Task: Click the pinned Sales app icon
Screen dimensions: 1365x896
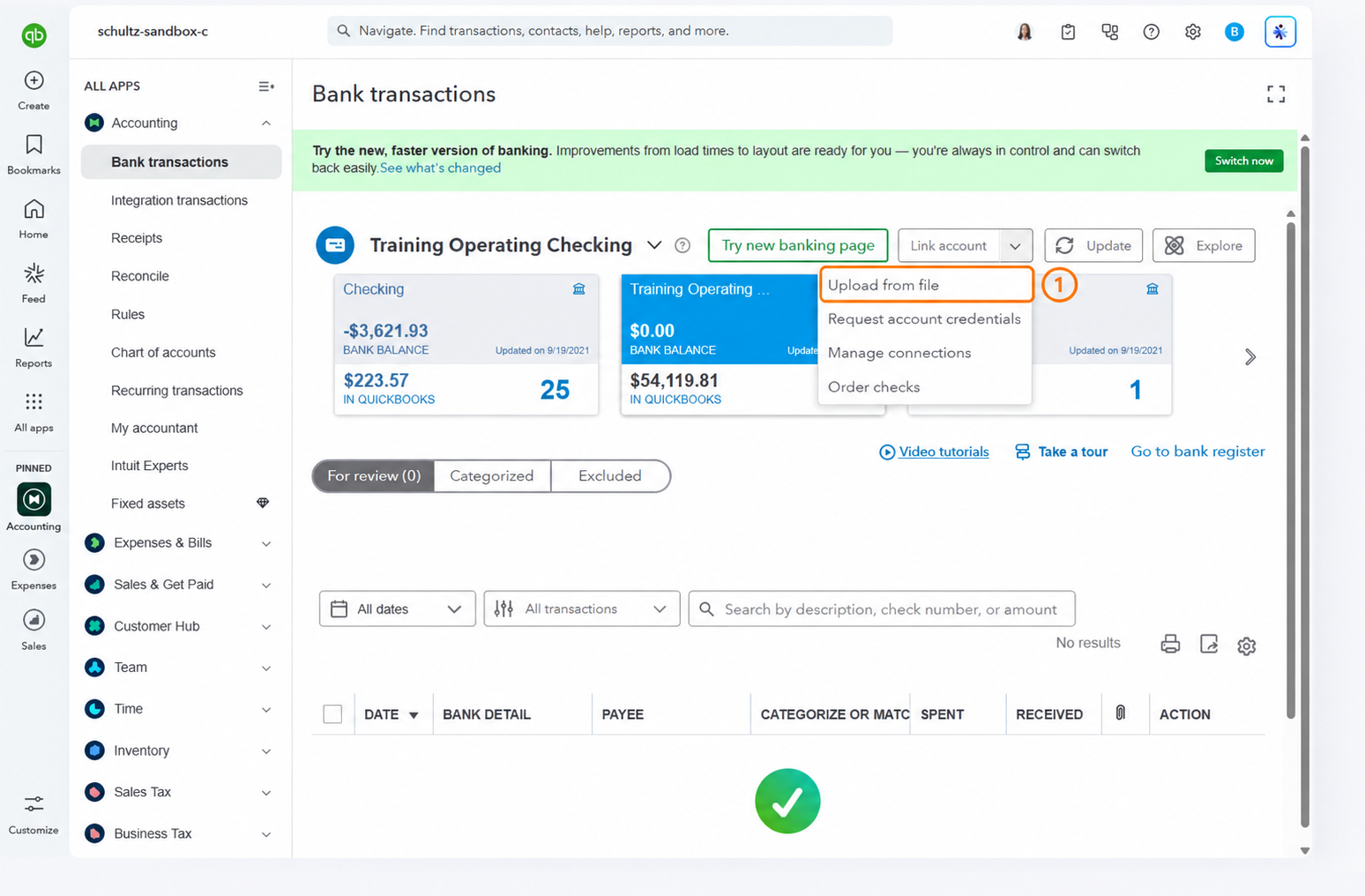Action: [x=34, y=621]
